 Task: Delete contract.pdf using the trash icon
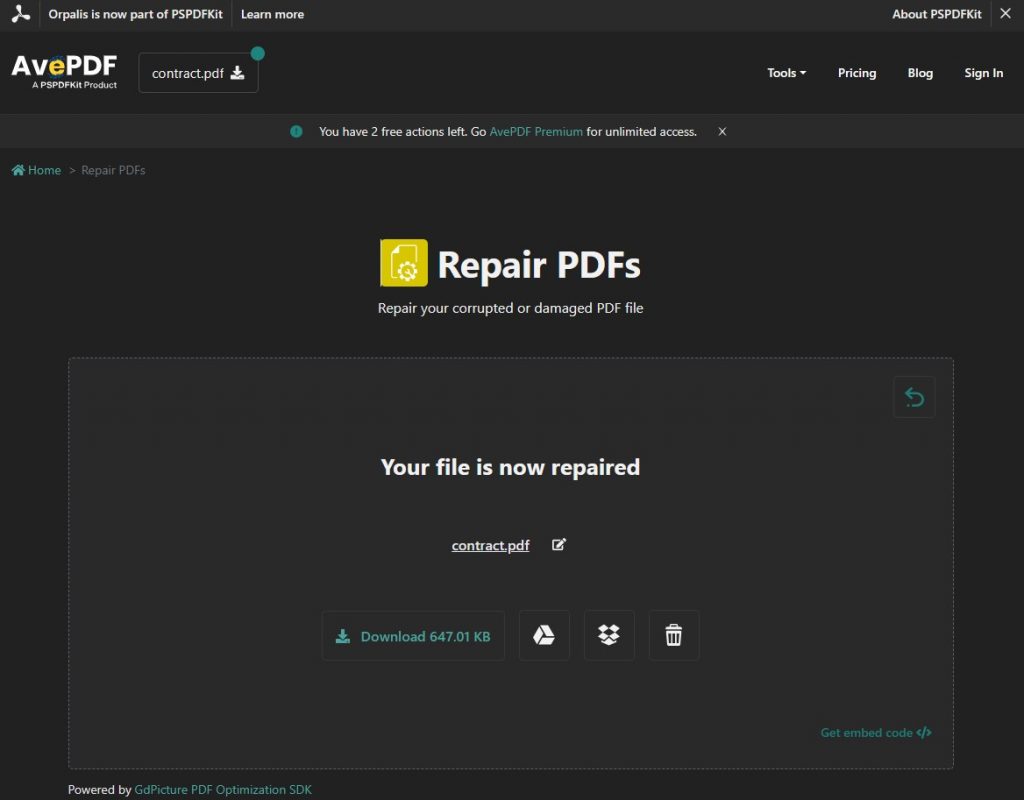[x=674, y=635]
